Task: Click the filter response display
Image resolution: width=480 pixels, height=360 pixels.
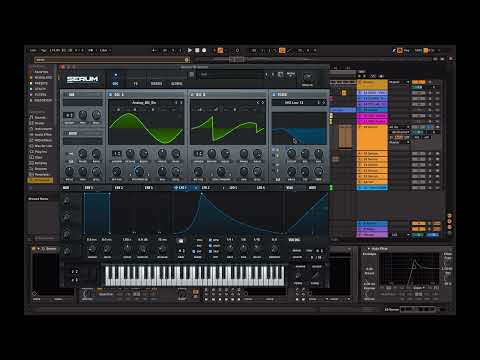Action: [x=299, y=128]
